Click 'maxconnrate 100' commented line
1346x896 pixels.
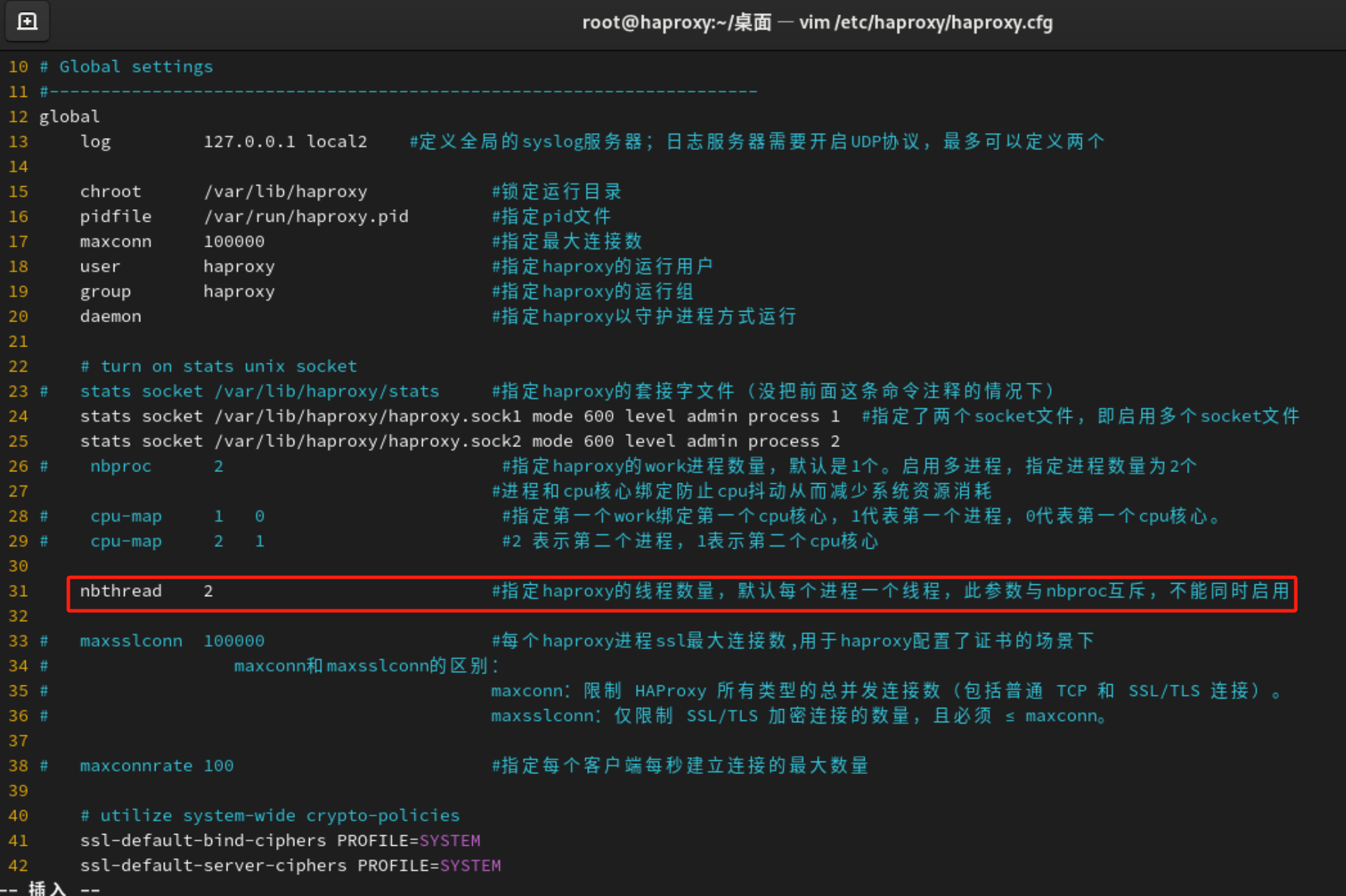(157, 766)
